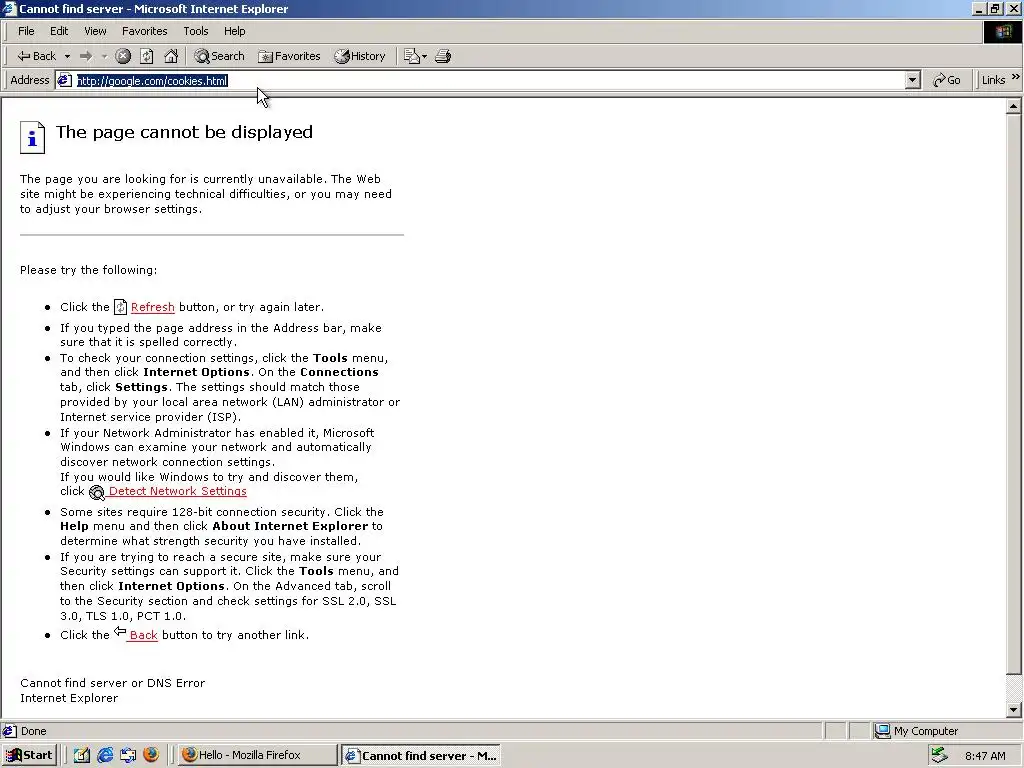Stop page loading with the Stop icon

(123, 56)
